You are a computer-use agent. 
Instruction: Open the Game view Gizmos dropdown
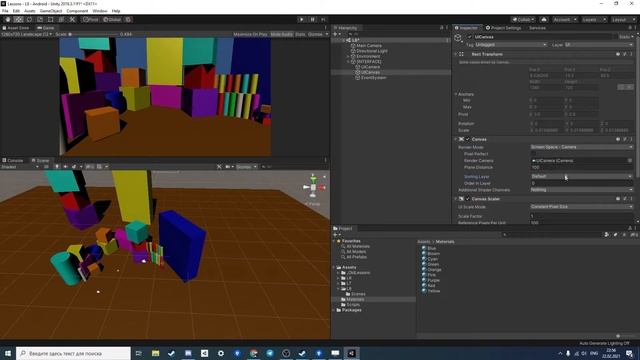[x=318, y=34]
